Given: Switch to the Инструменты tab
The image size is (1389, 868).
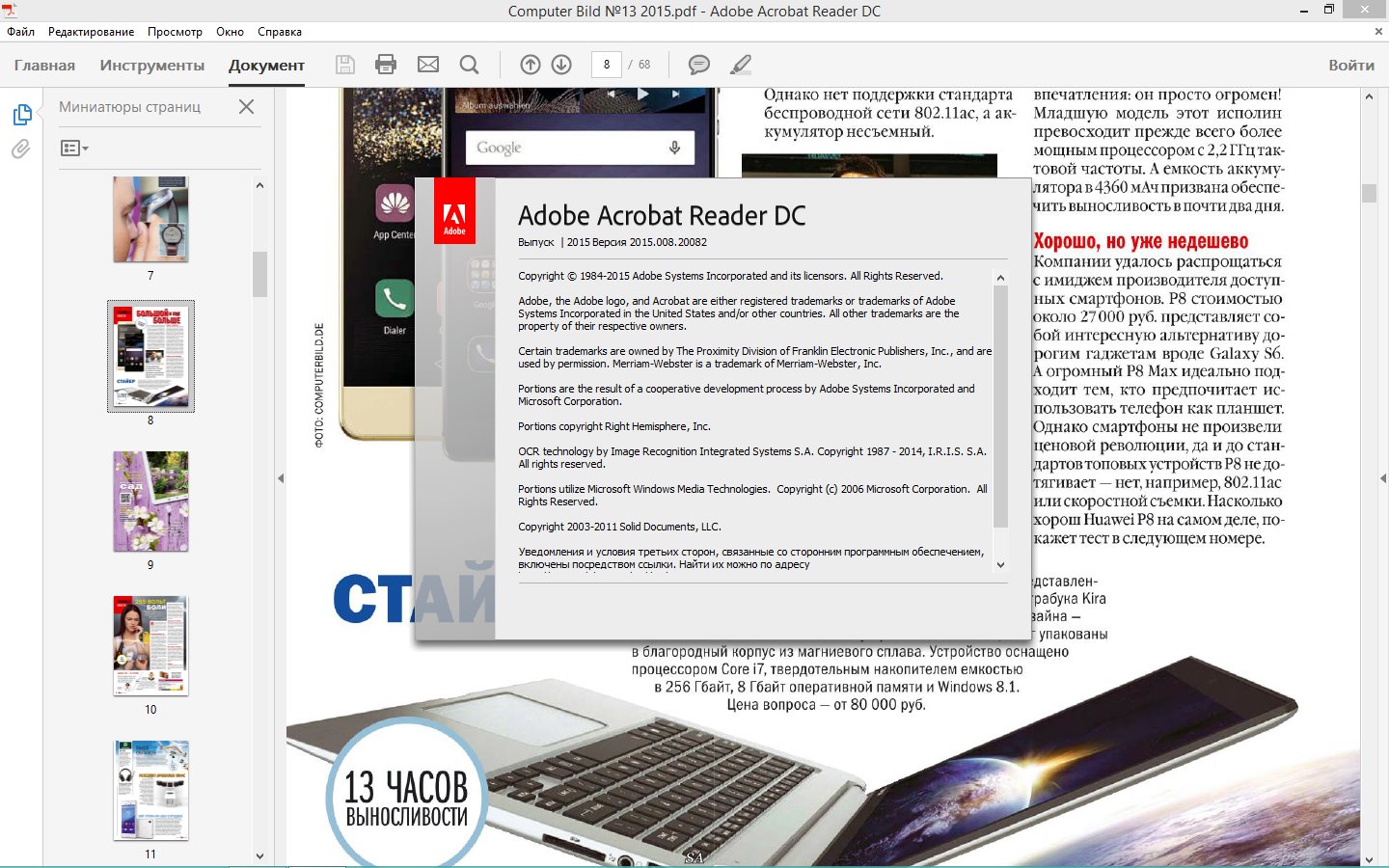Looking at the screenshot, I should coord(152,66).
